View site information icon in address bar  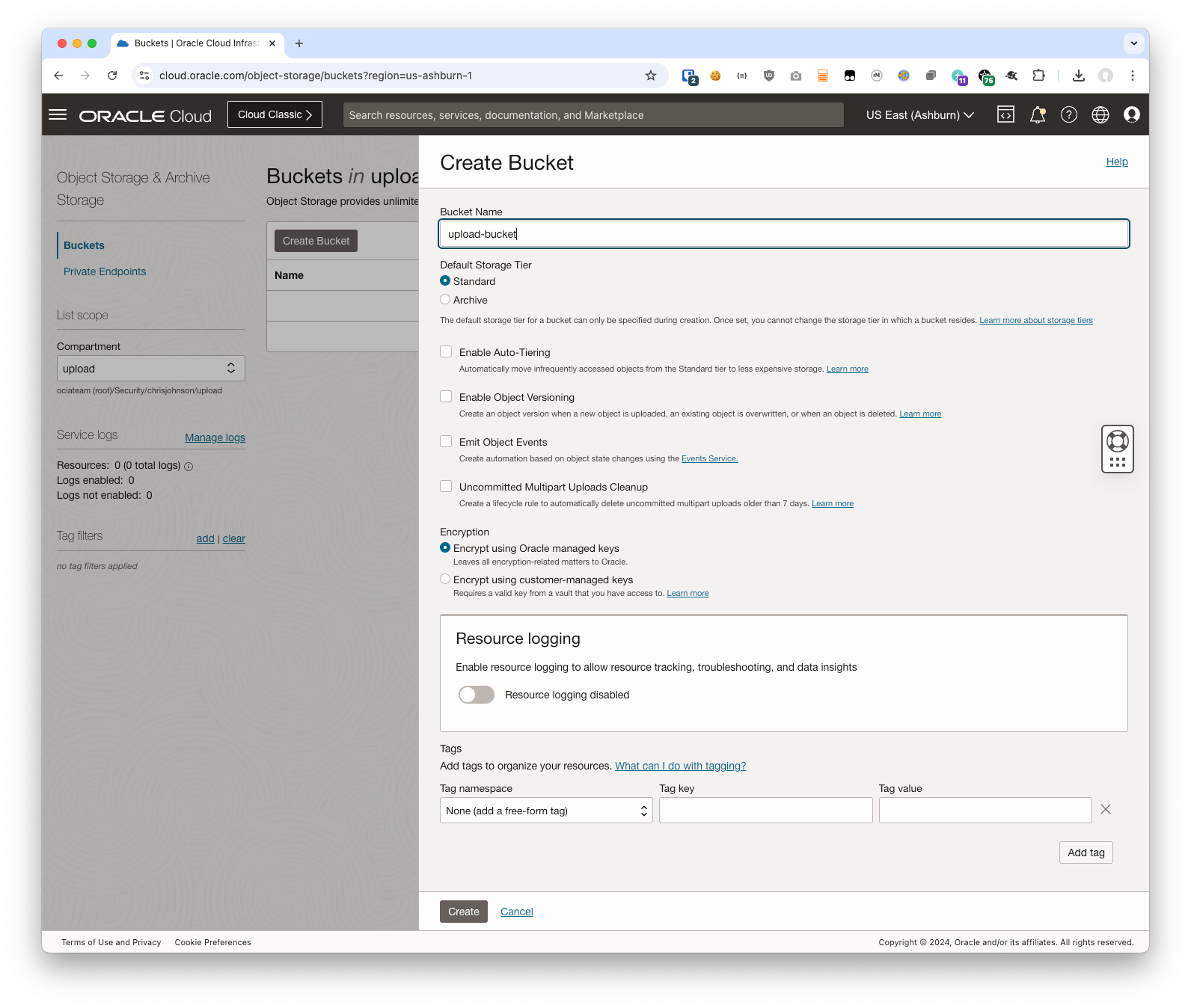coord(145,76)
